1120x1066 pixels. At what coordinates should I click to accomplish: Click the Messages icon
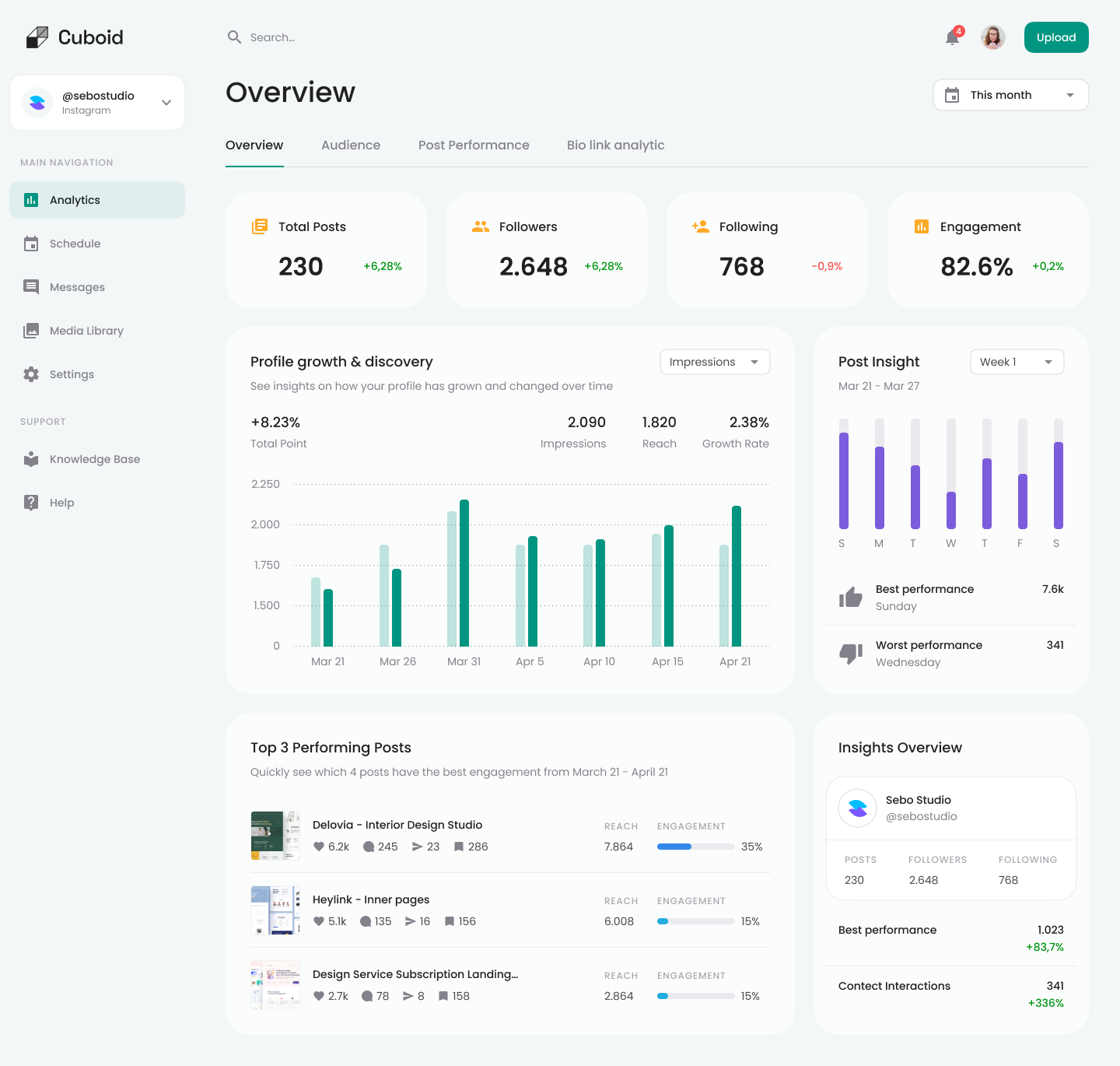(x=31, y=287)
